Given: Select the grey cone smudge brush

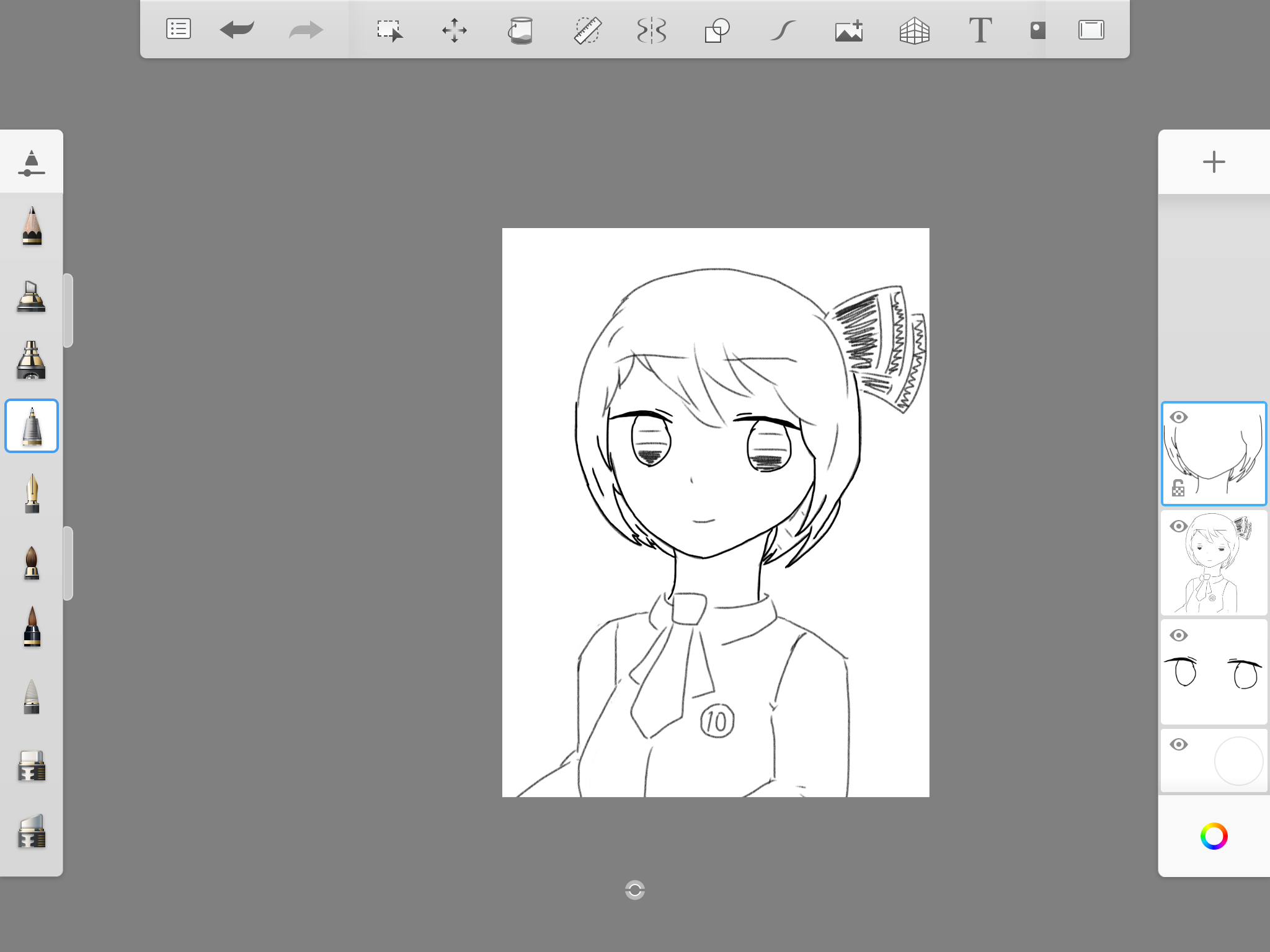Looking at the screenshot, I should (x=32, y=696).
